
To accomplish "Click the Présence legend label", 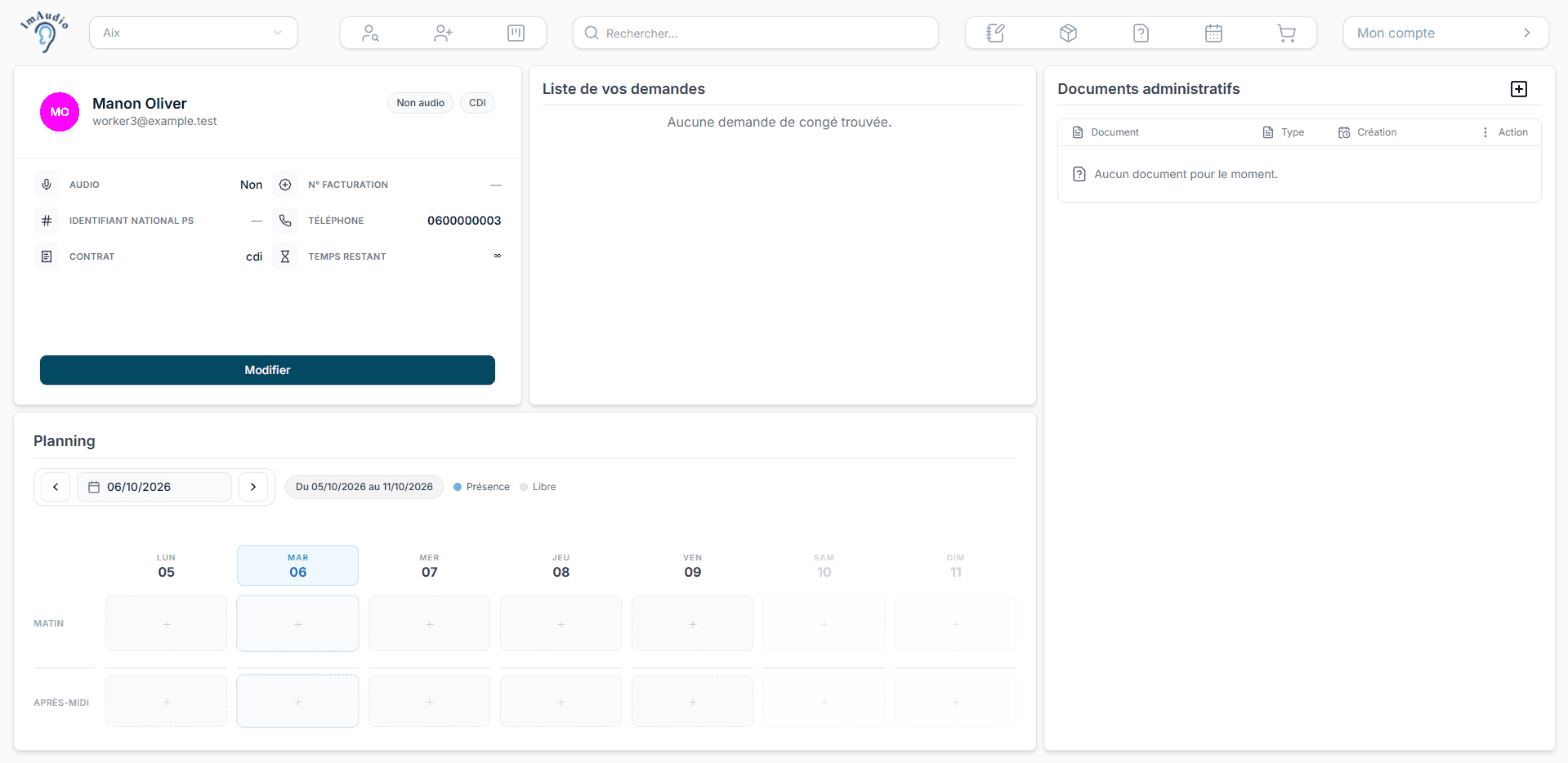I will click(x=488, y=487).
